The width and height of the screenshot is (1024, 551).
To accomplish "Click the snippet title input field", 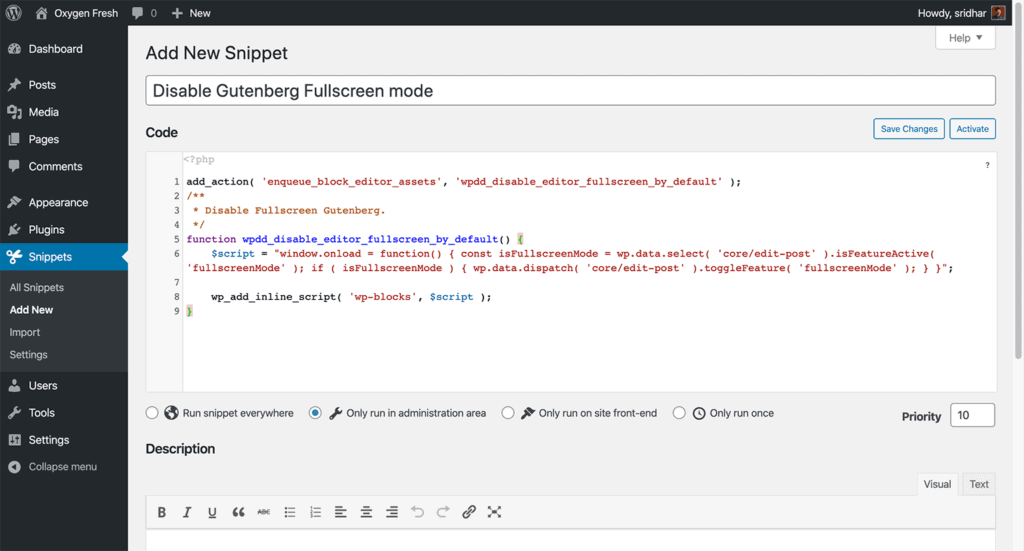I will tap(570, 91).
